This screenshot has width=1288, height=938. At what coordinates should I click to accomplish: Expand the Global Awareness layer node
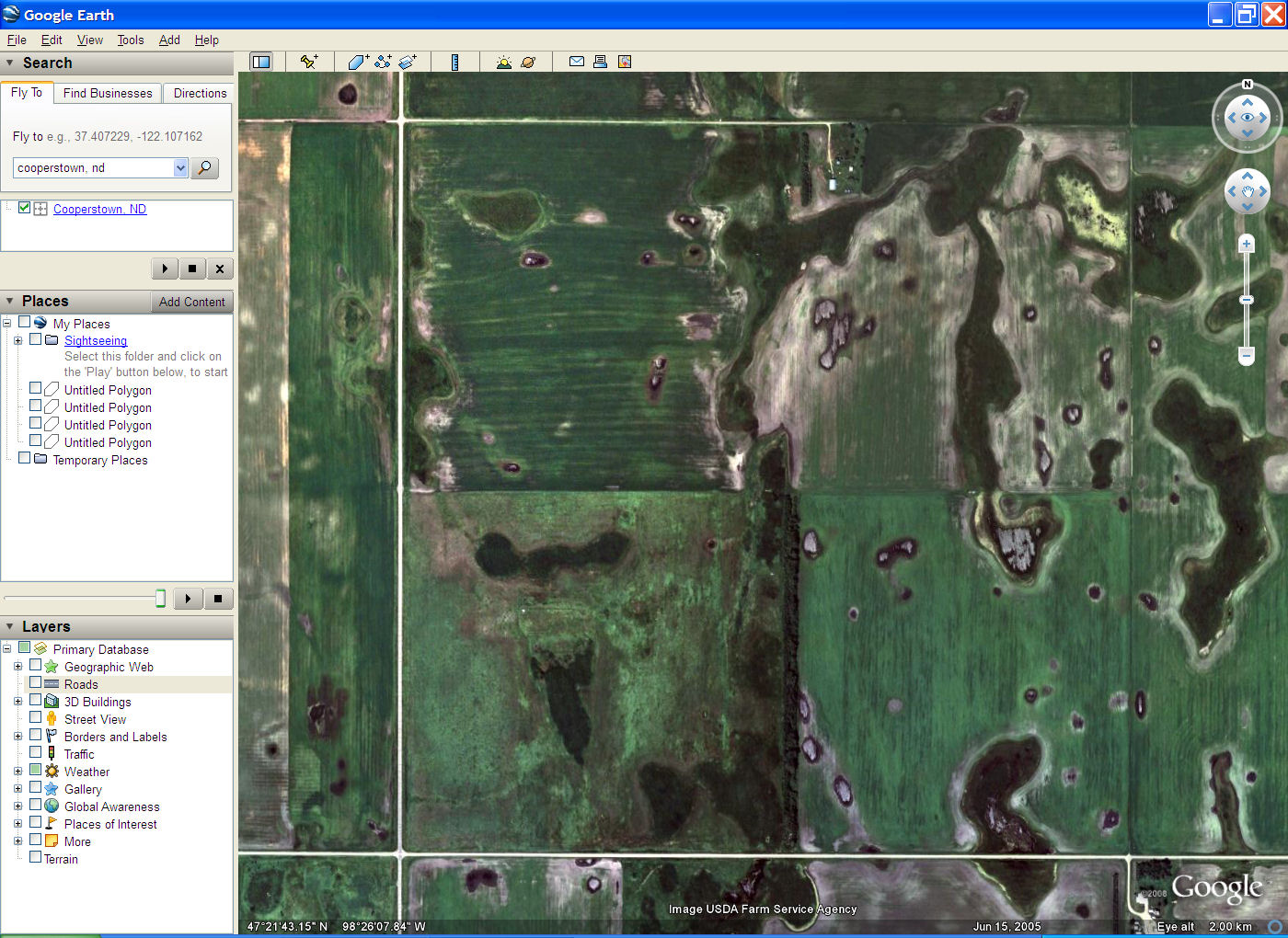click(17, 806)
